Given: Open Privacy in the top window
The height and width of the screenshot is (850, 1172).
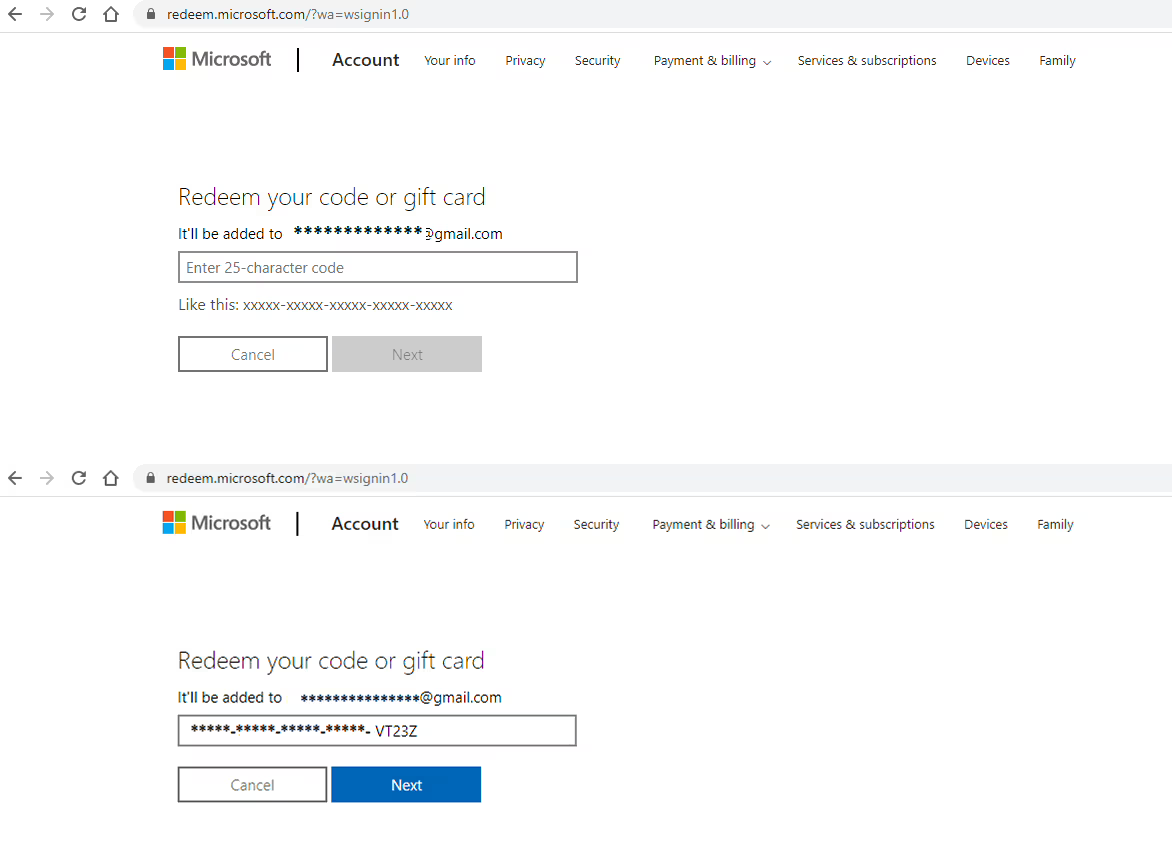Looking at the screenshot, I should click(525, 61).
